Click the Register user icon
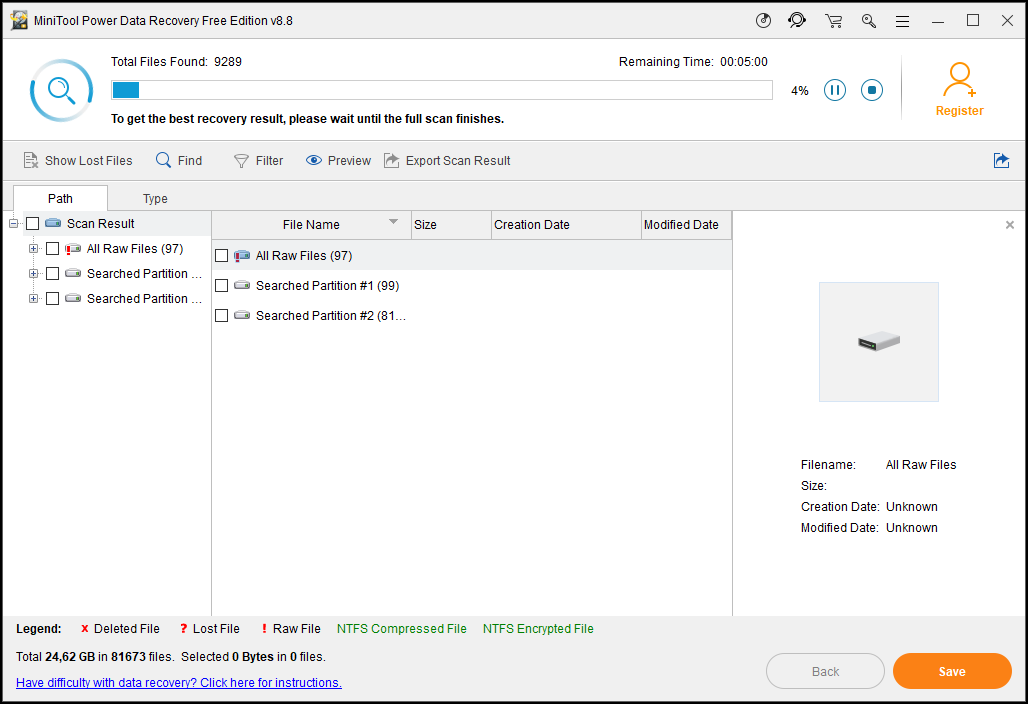Viewport: 1028px width, 704px height. point(959,79)
